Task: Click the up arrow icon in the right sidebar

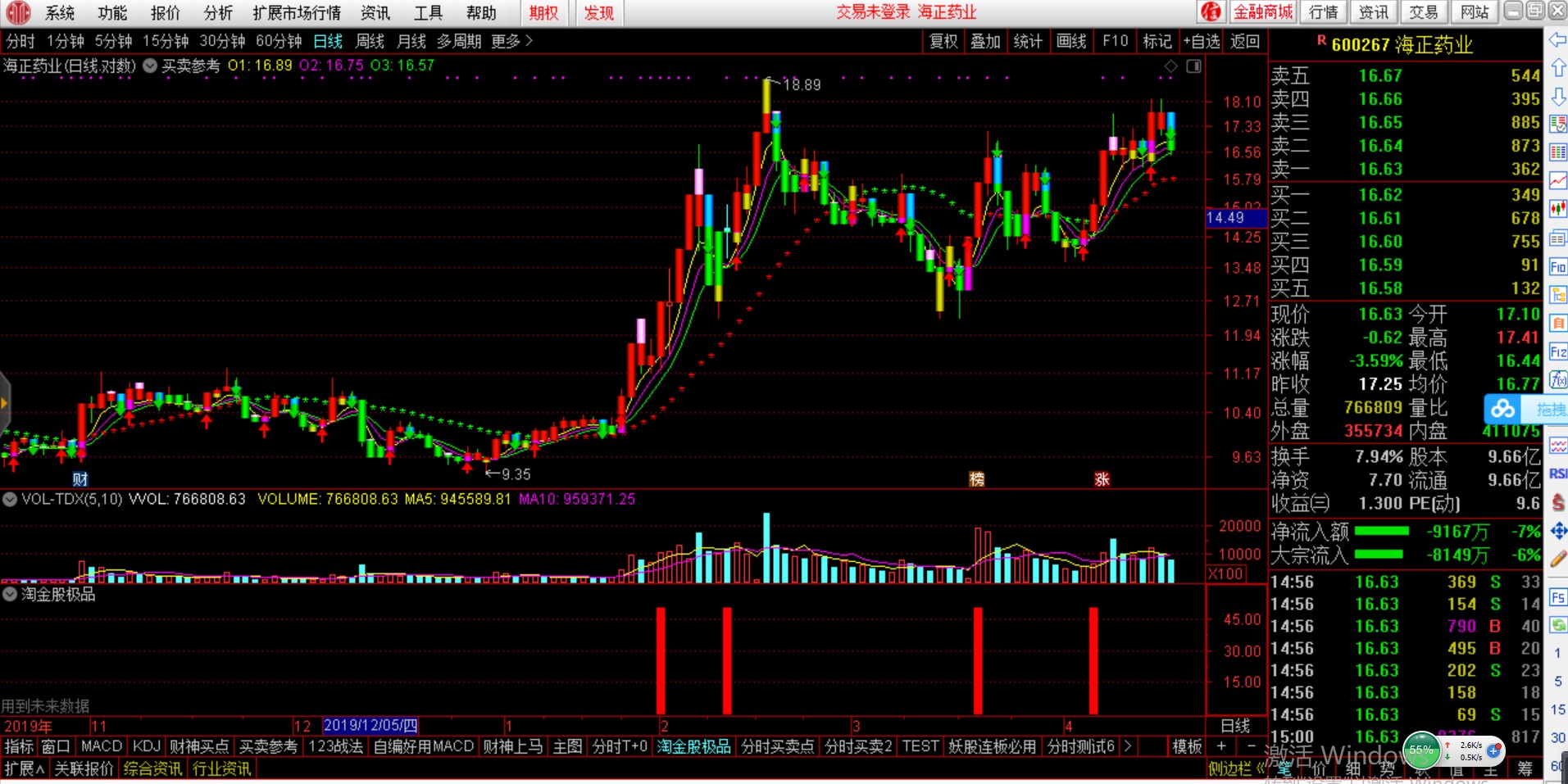Action: (1557, 68)
